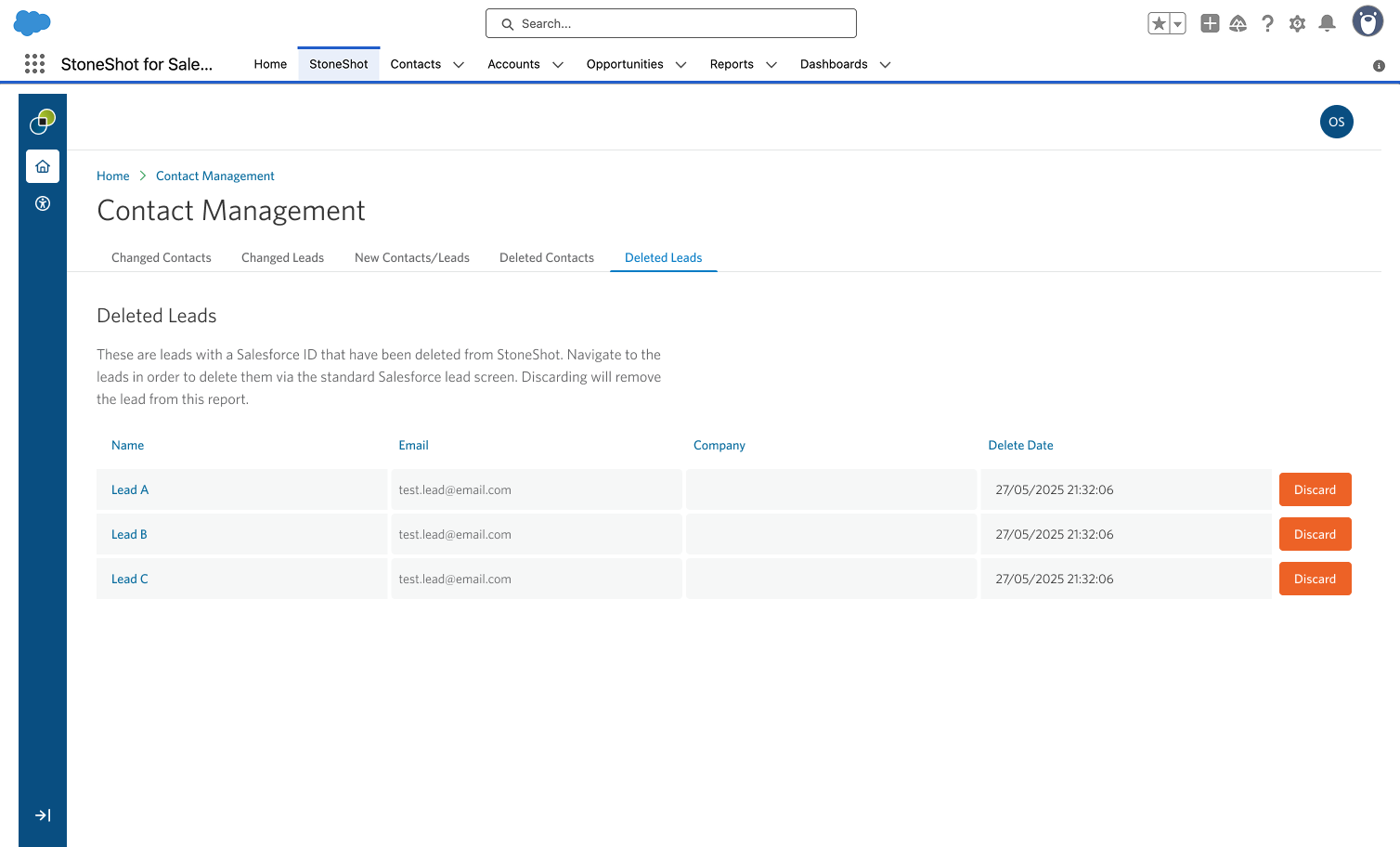The width and height of the screenshot is (1400, 847).
Task: Discard Lead B from report
Action: [1316, 534]
